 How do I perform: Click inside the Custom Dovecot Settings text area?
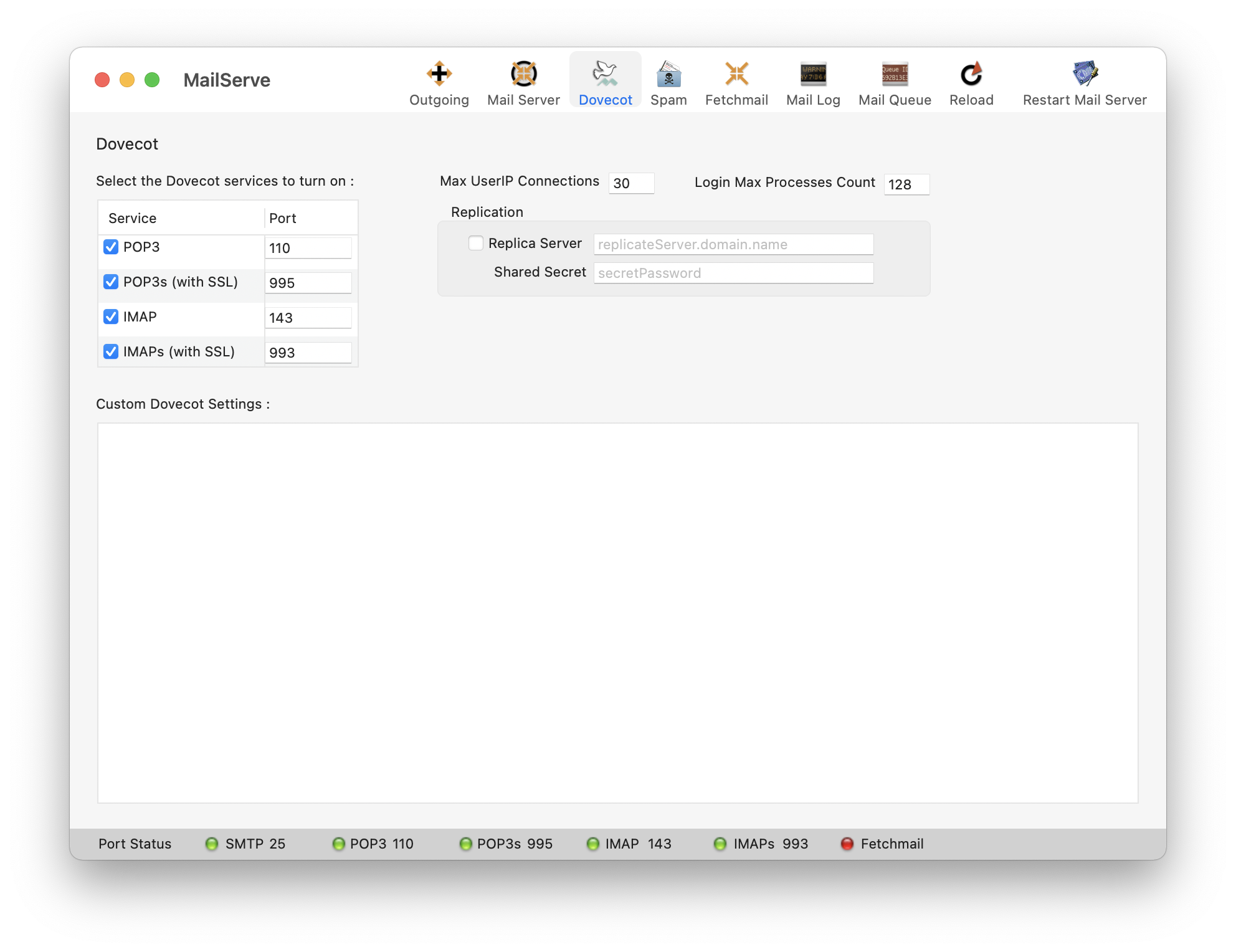click(x=617, y=612)
